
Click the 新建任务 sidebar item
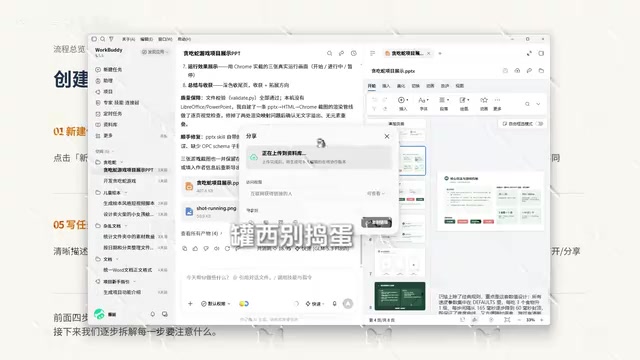coord(109,70)
